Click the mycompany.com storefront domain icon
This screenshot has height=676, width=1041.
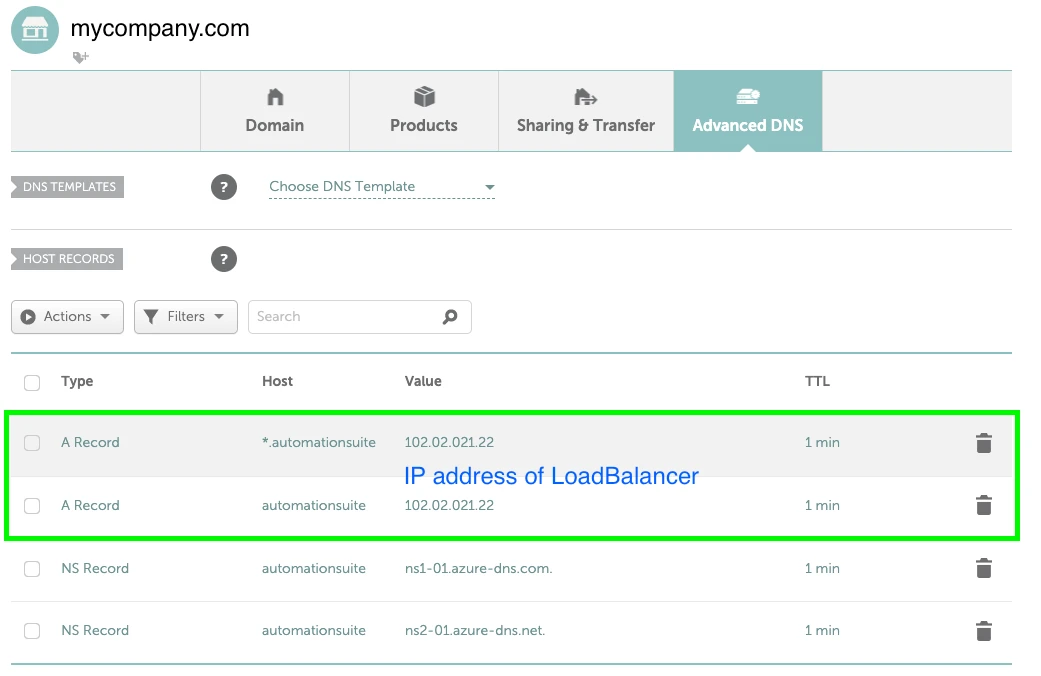(35, 30)
